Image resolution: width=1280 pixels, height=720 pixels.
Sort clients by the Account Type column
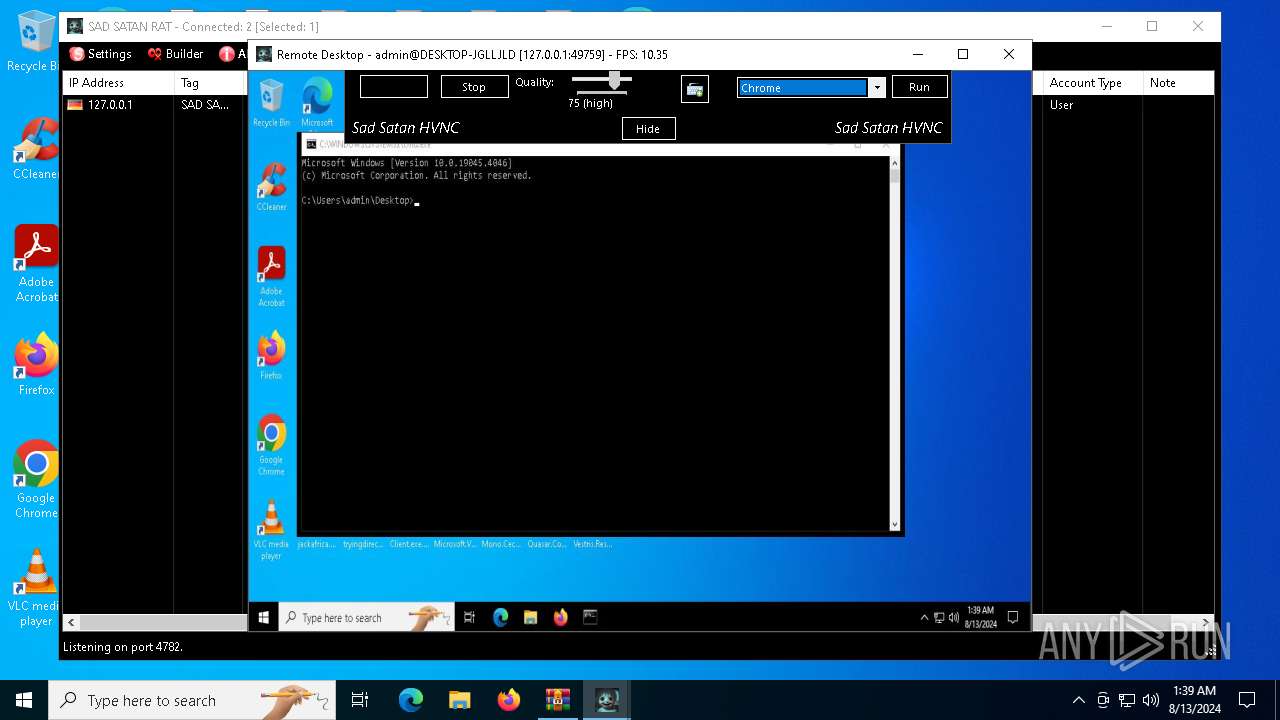[x=1093, y=83]
